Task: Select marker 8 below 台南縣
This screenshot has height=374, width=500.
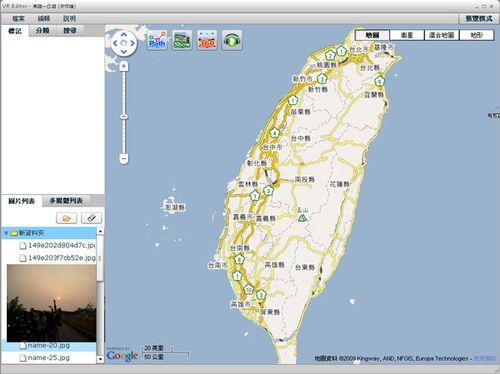Action: [239, 259]
